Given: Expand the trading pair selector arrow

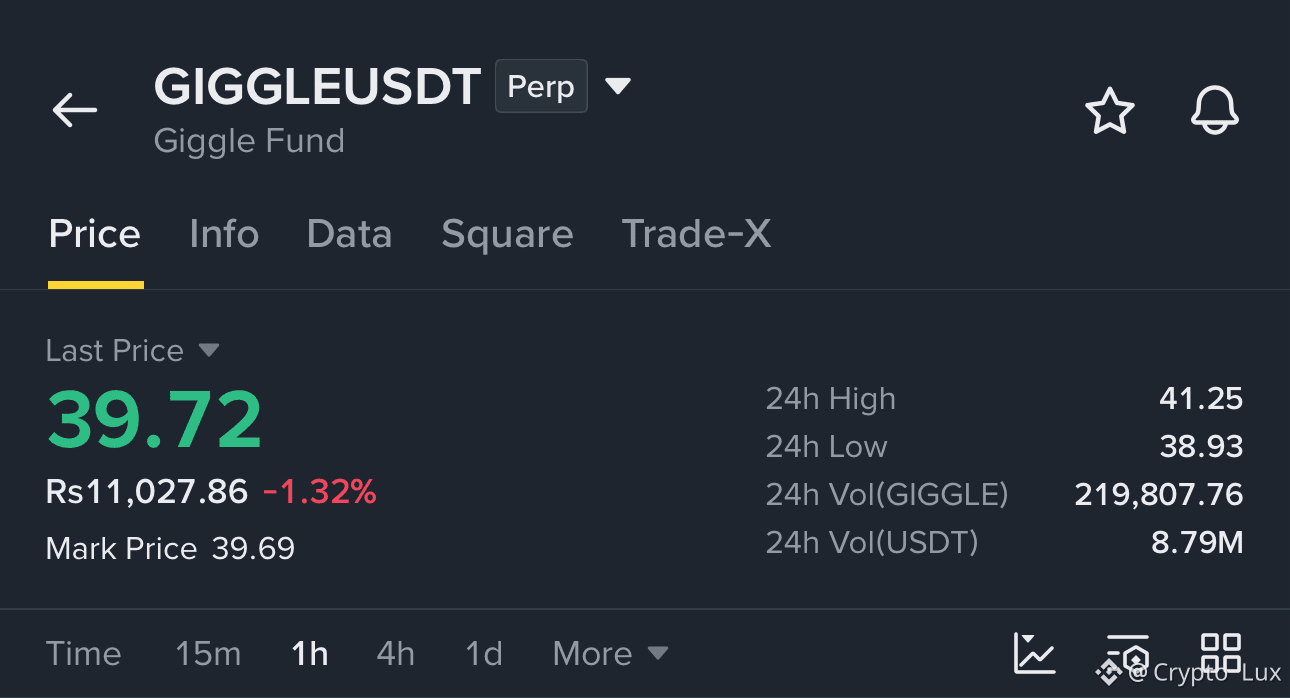Looking at the screenshot, I should pyautogui.click(x=618, y=86).
